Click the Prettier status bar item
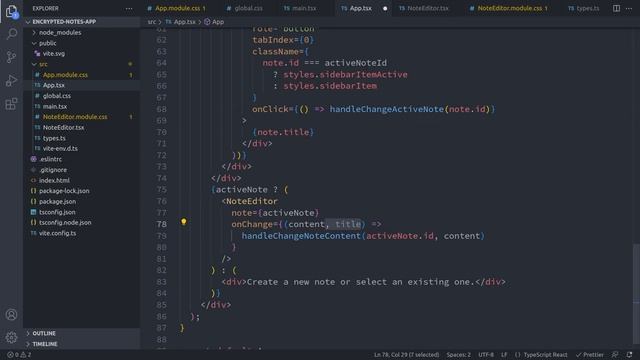This screenshot has height=360, width=640. point(590,355)
